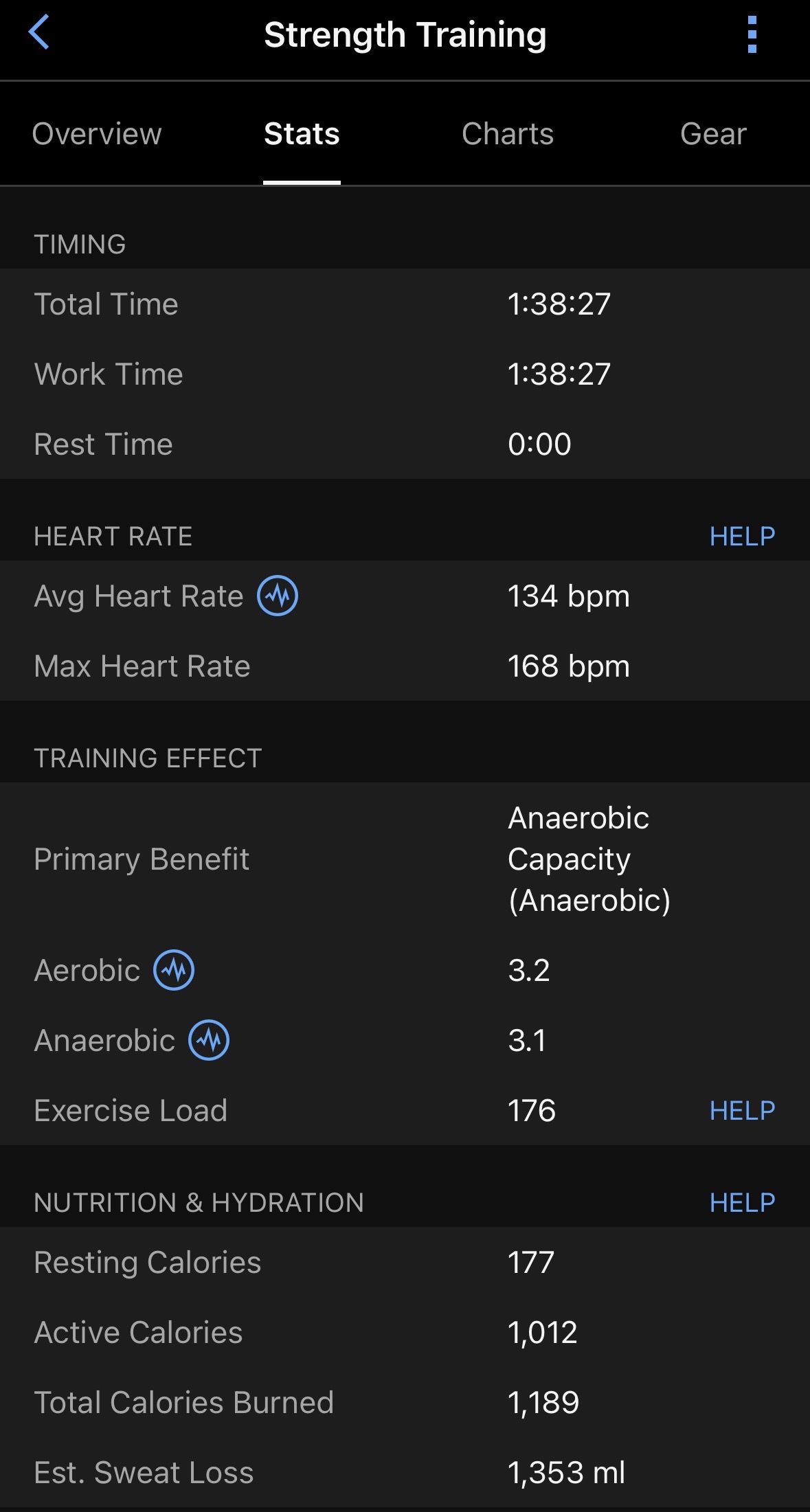The height and width of the screenshot is (1512, 810).
Task: Select the Est. Sweat Loss row
Action: click(x=405, y=1472)
